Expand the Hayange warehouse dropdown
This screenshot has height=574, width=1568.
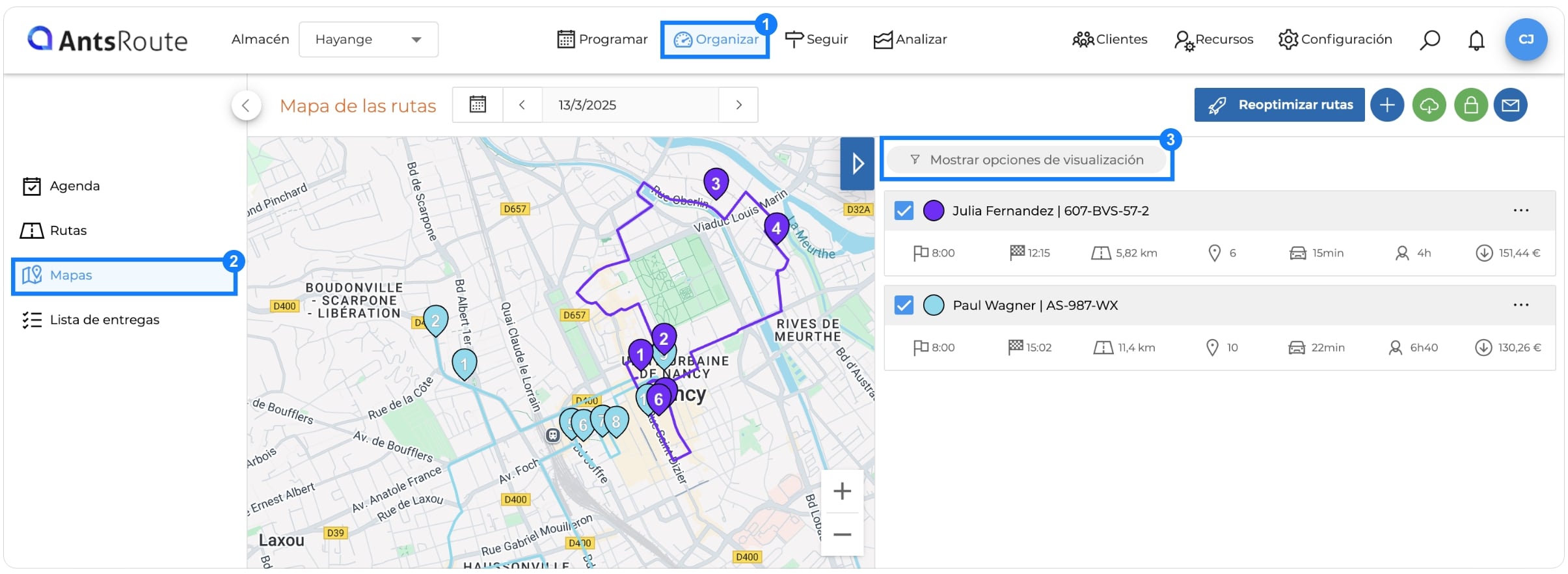[x=368, y=39]
